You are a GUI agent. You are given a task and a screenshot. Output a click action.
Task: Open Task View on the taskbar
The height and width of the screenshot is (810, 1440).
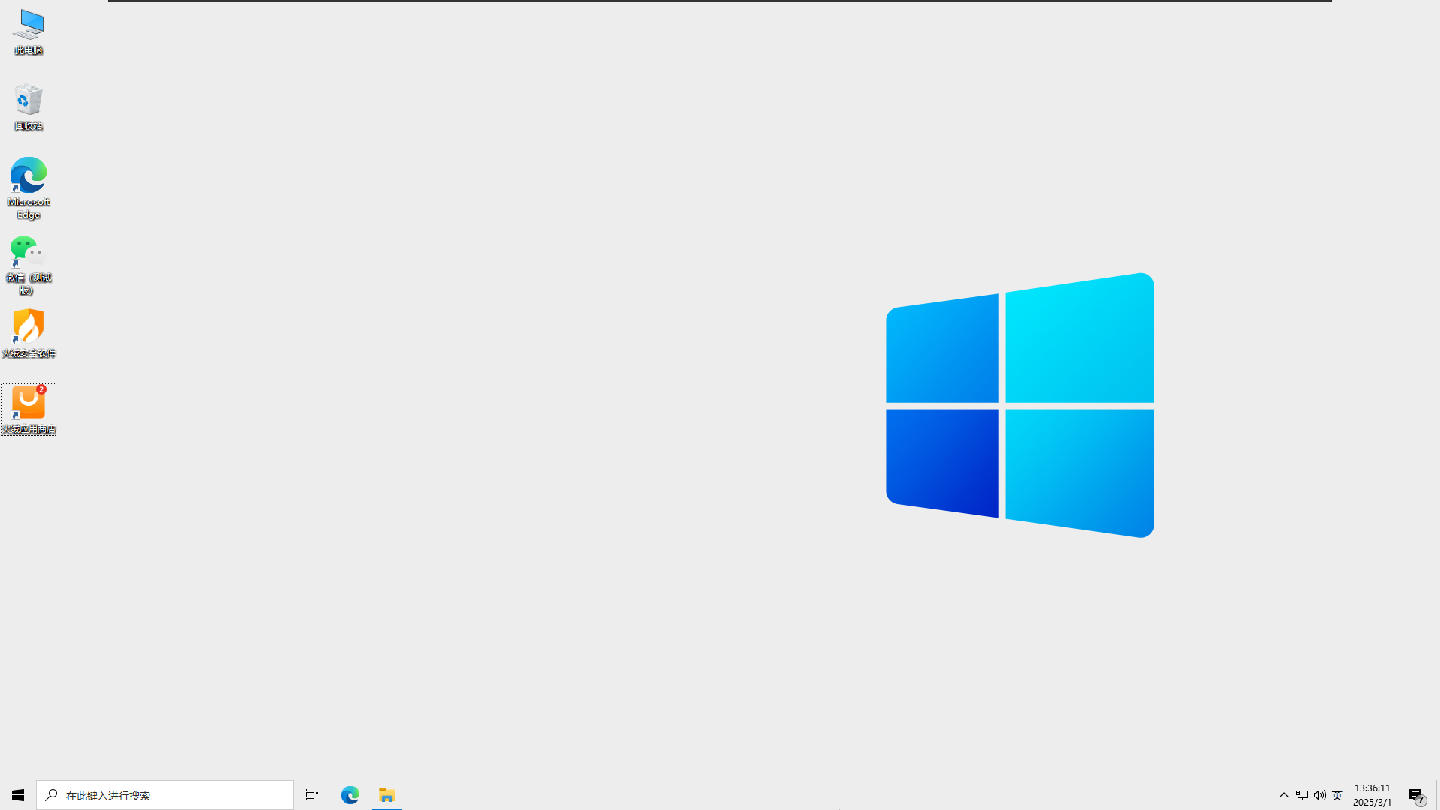coord(312,795)
